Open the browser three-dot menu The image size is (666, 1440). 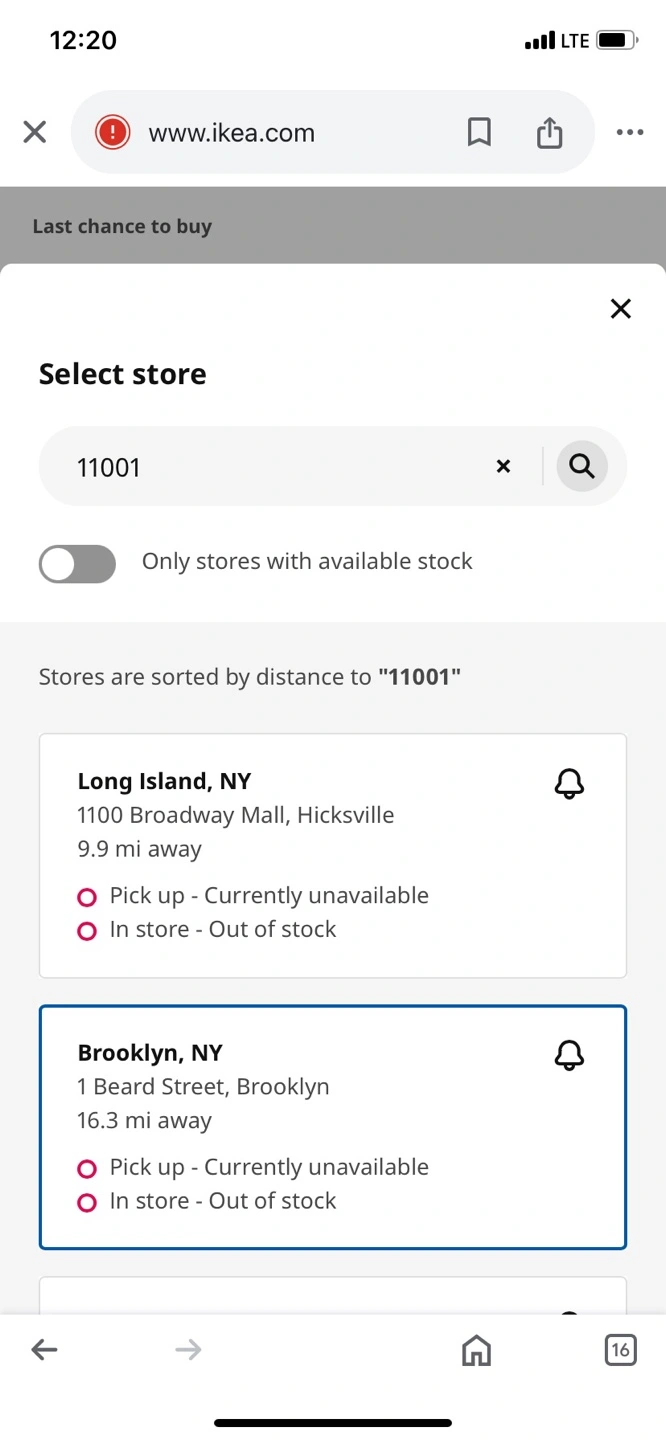629,132
